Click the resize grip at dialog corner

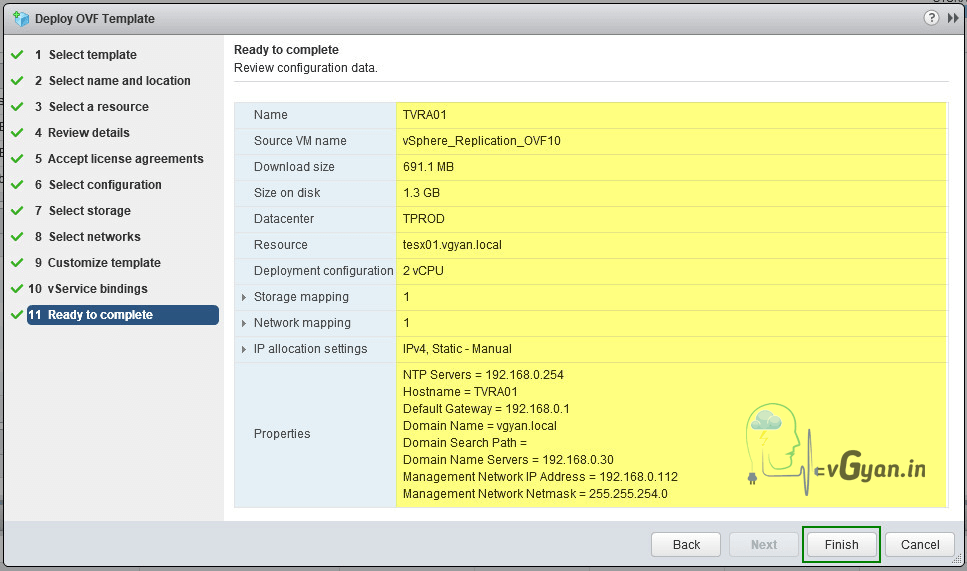click(957, 559)
